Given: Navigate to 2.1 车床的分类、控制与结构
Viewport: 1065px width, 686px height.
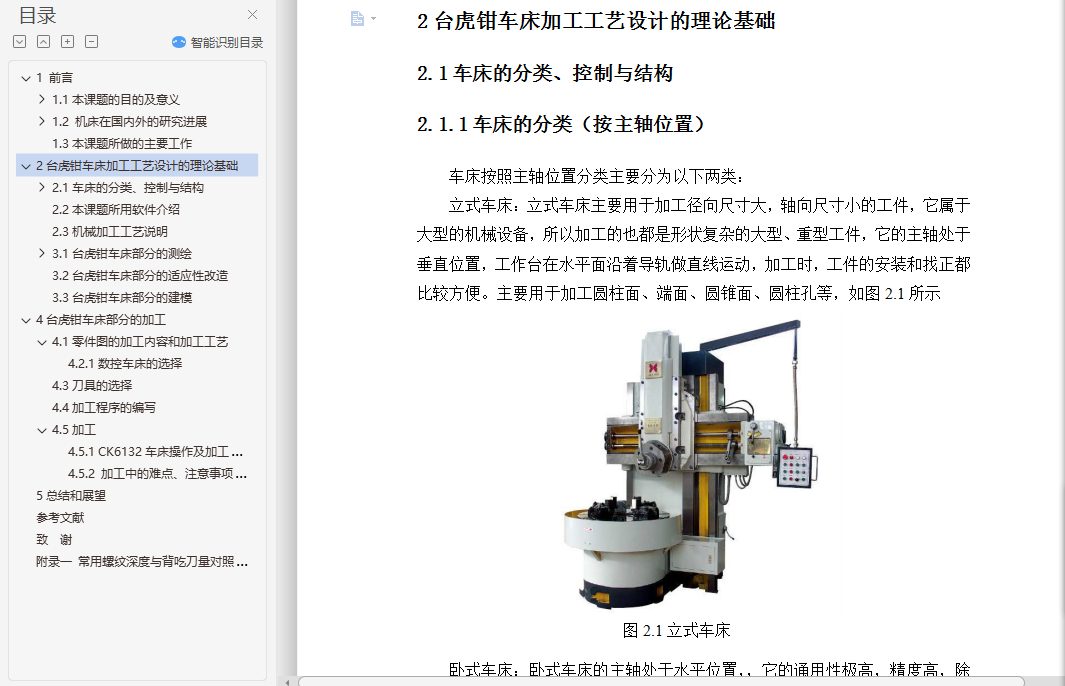Looking at the screenshot, I should coord(128,187).
